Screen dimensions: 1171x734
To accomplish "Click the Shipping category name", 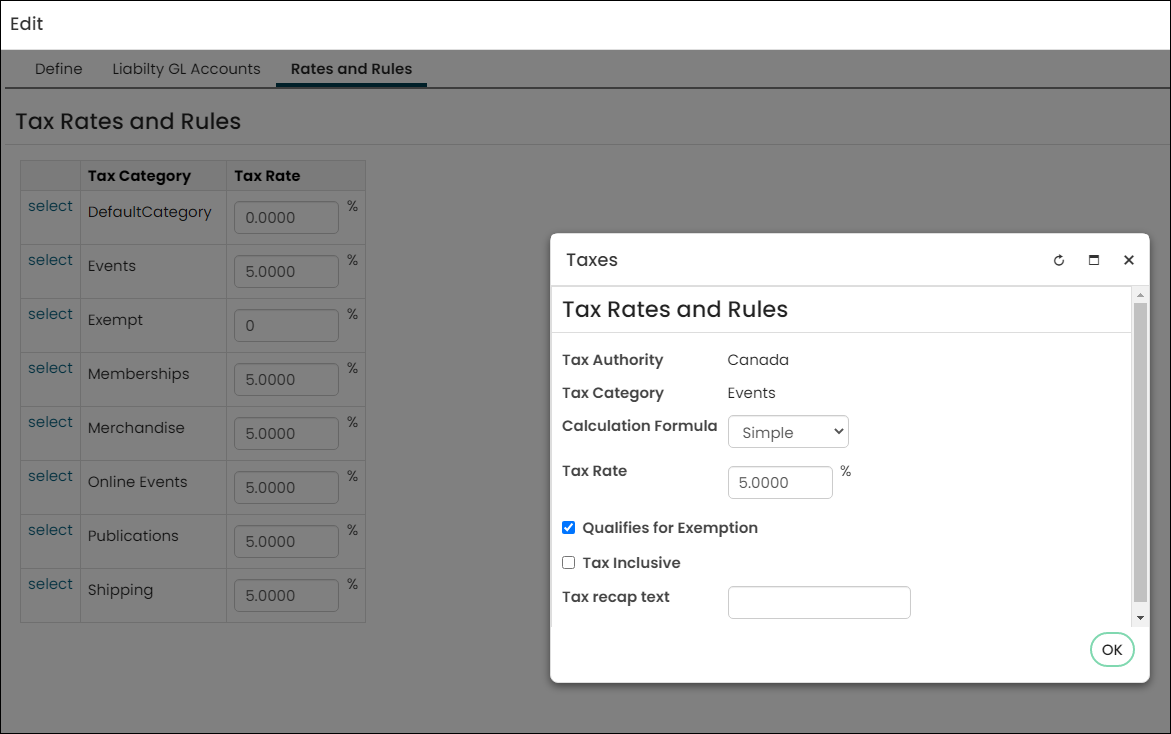I will point(120,590).
